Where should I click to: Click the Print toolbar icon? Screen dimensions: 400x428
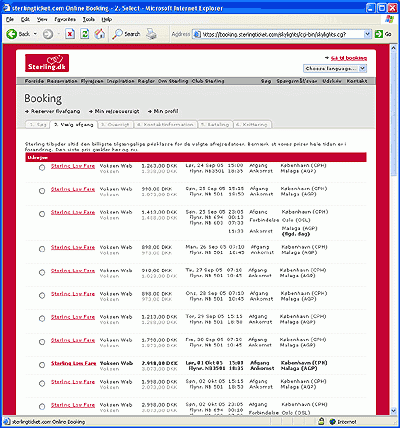coord(151,34)
